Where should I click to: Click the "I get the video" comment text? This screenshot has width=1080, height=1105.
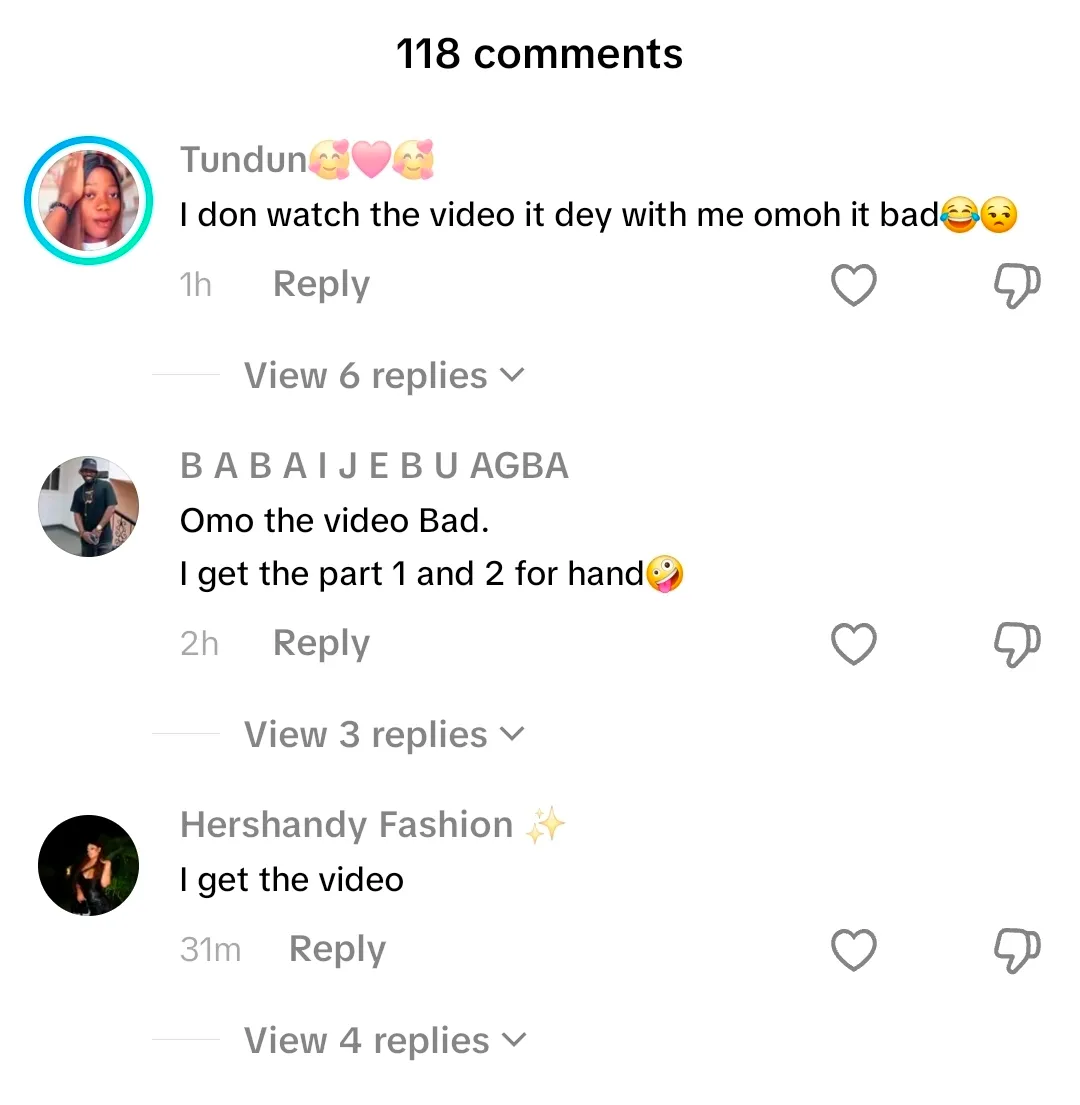292,880
